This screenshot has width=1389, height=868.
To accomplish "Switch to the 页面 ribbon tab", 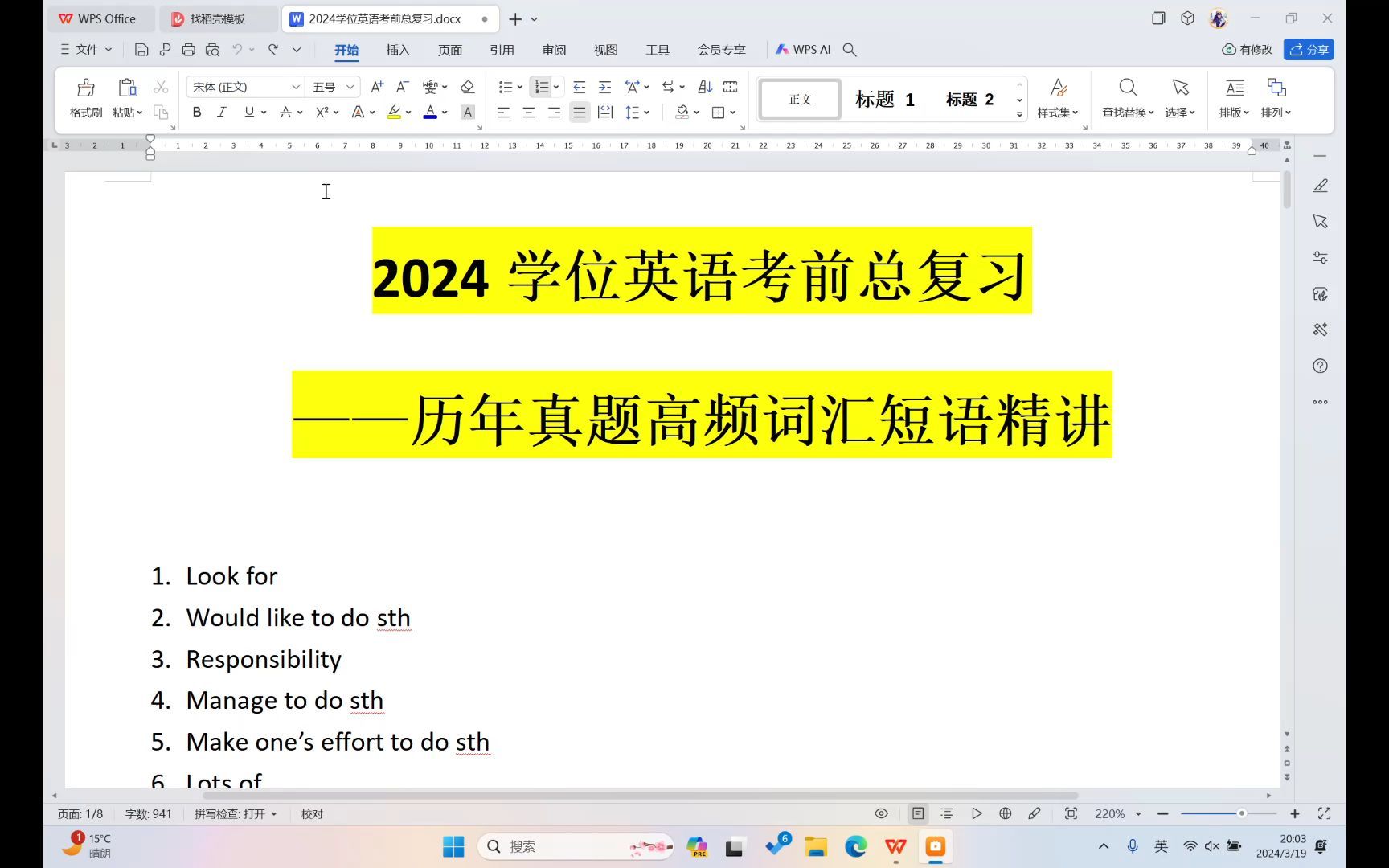I will [x=450, y=50].
